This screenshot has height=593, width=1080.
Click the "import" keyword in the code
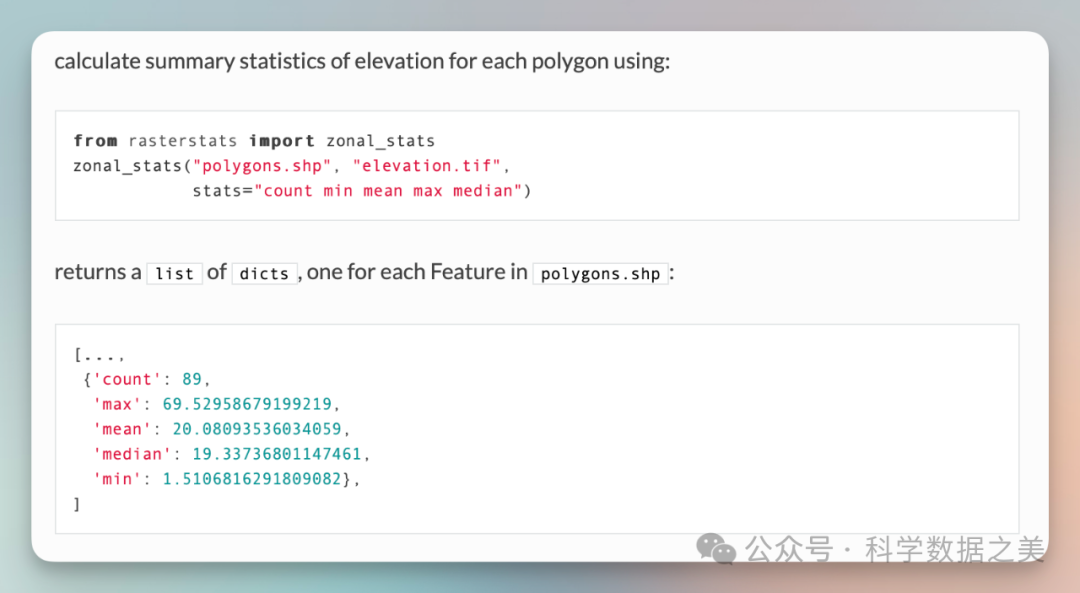pos(282,141)
